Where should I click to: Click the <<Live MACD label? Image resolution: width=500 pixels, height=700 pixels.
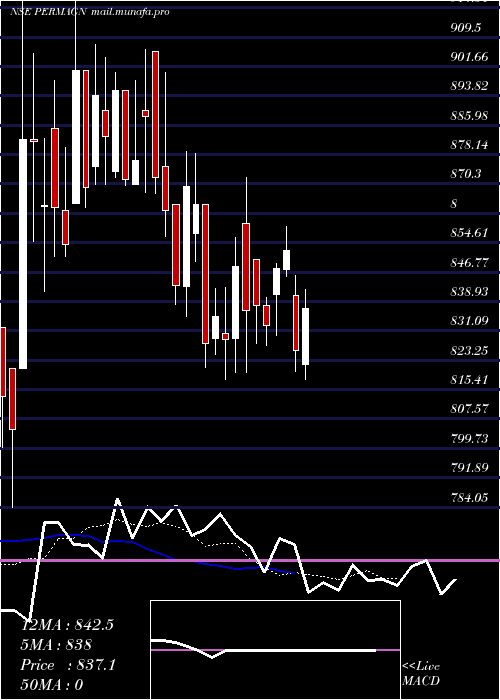(421, 674)
